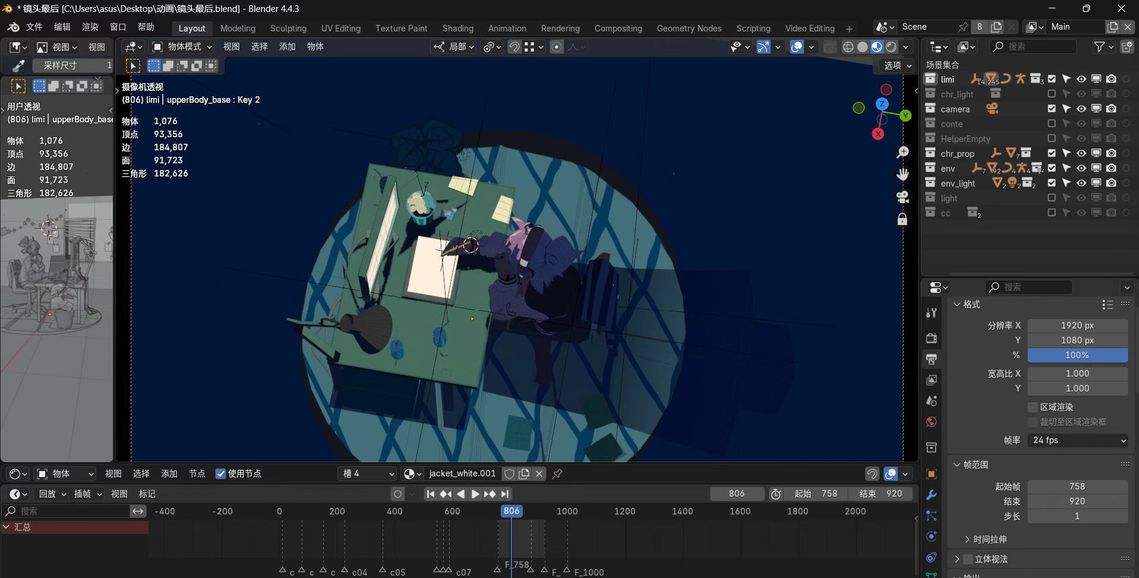Hide the chr_prop collection with eye icon
This screenshot has height=578, width=1139.
pyautogui.click(x=1081, y=153)
